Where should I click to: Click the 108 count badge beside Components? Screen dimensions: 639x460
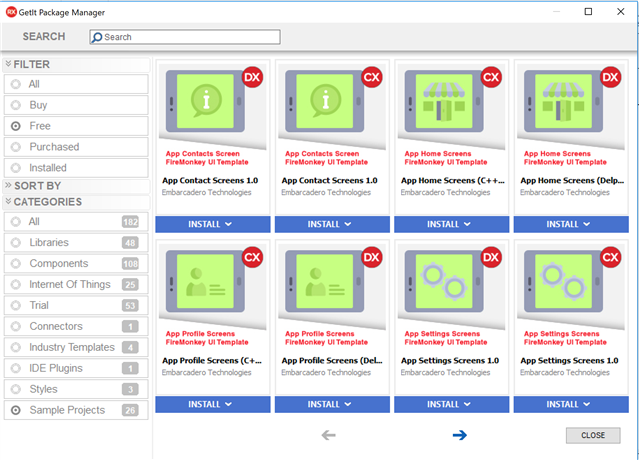[x=130, y=264]
